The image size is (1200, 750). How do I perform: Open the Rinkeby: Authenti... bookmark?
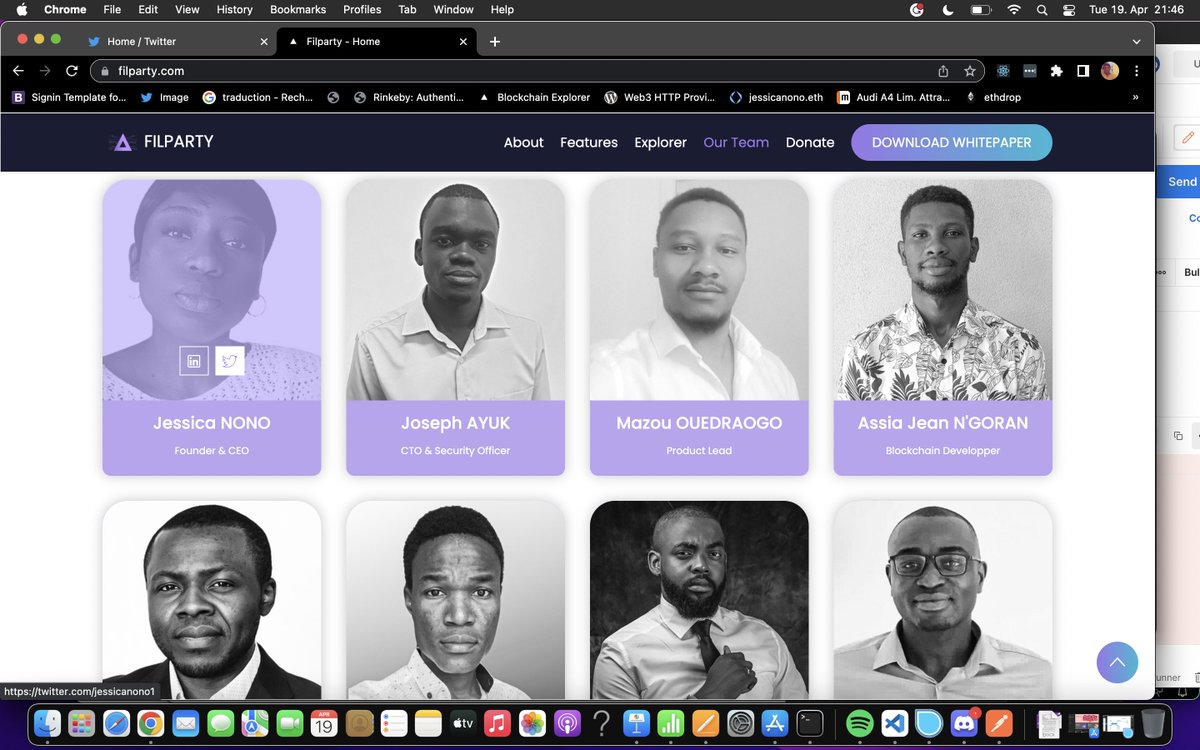point(409,97)
